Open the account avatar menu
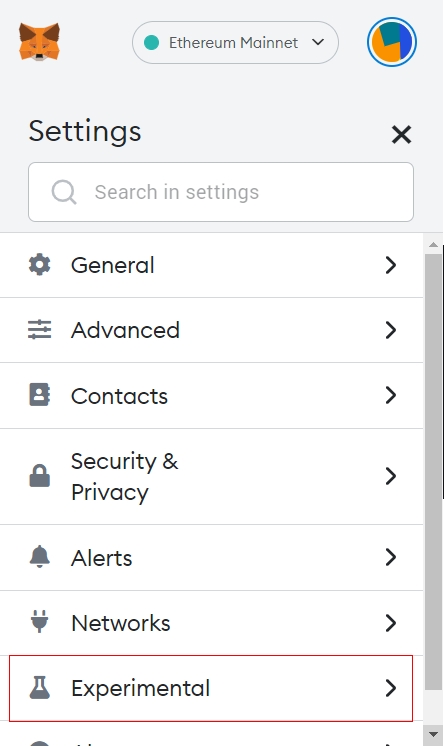This screenshot has height=747, width=444. point(392,42)
